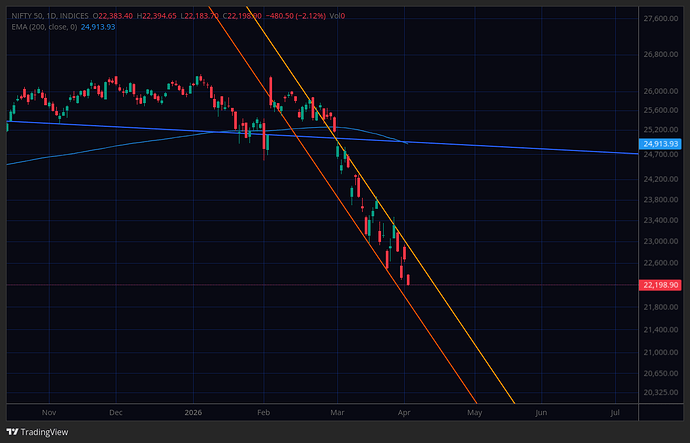
Task: Click the 2026 label on time axis
Action: coord(193,413)
